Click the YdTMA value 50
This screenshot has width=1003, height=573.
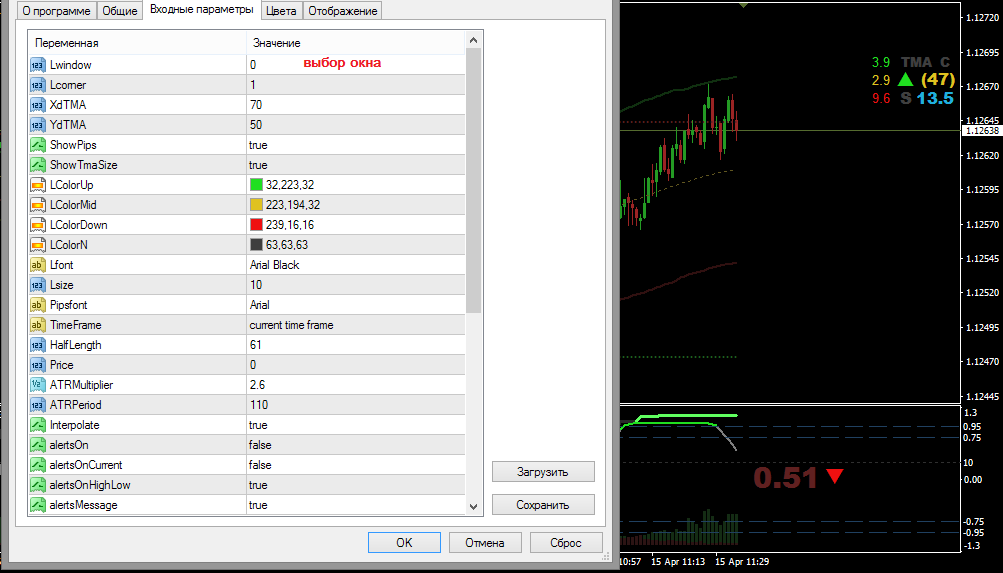[x=256, y=125]
